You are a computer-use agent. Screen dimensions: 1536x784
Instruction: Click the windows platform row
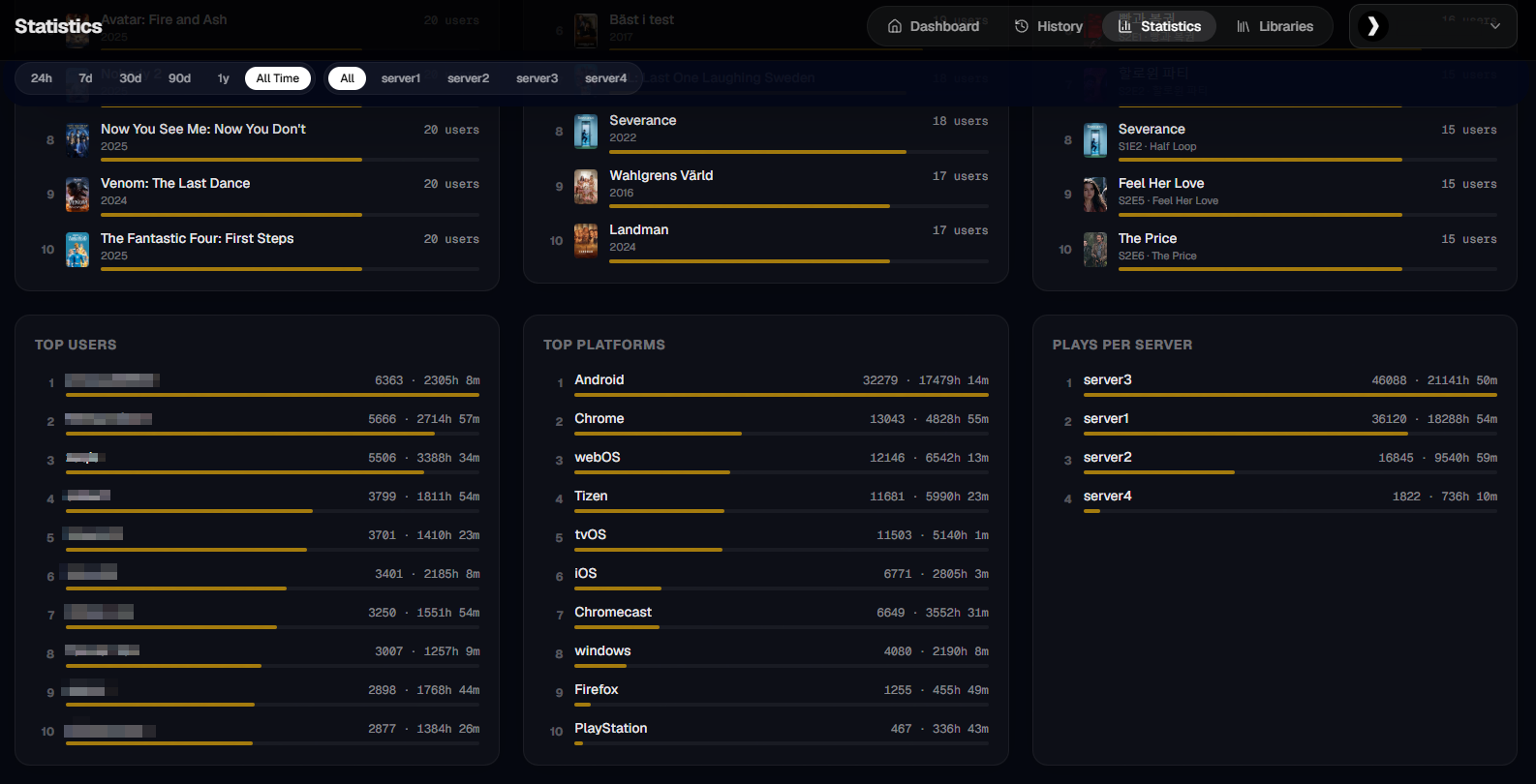pyautogui.click(x=766, y=654)
